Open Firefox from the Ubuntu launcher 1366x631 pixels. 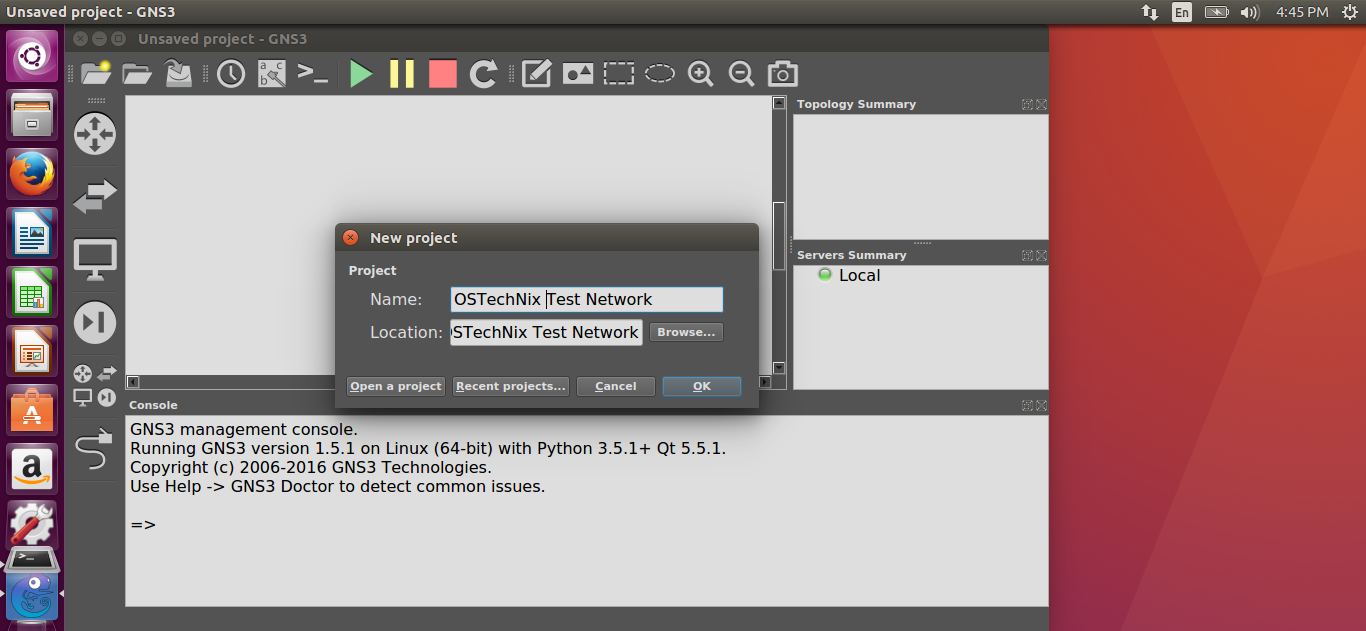click(32, 175)
